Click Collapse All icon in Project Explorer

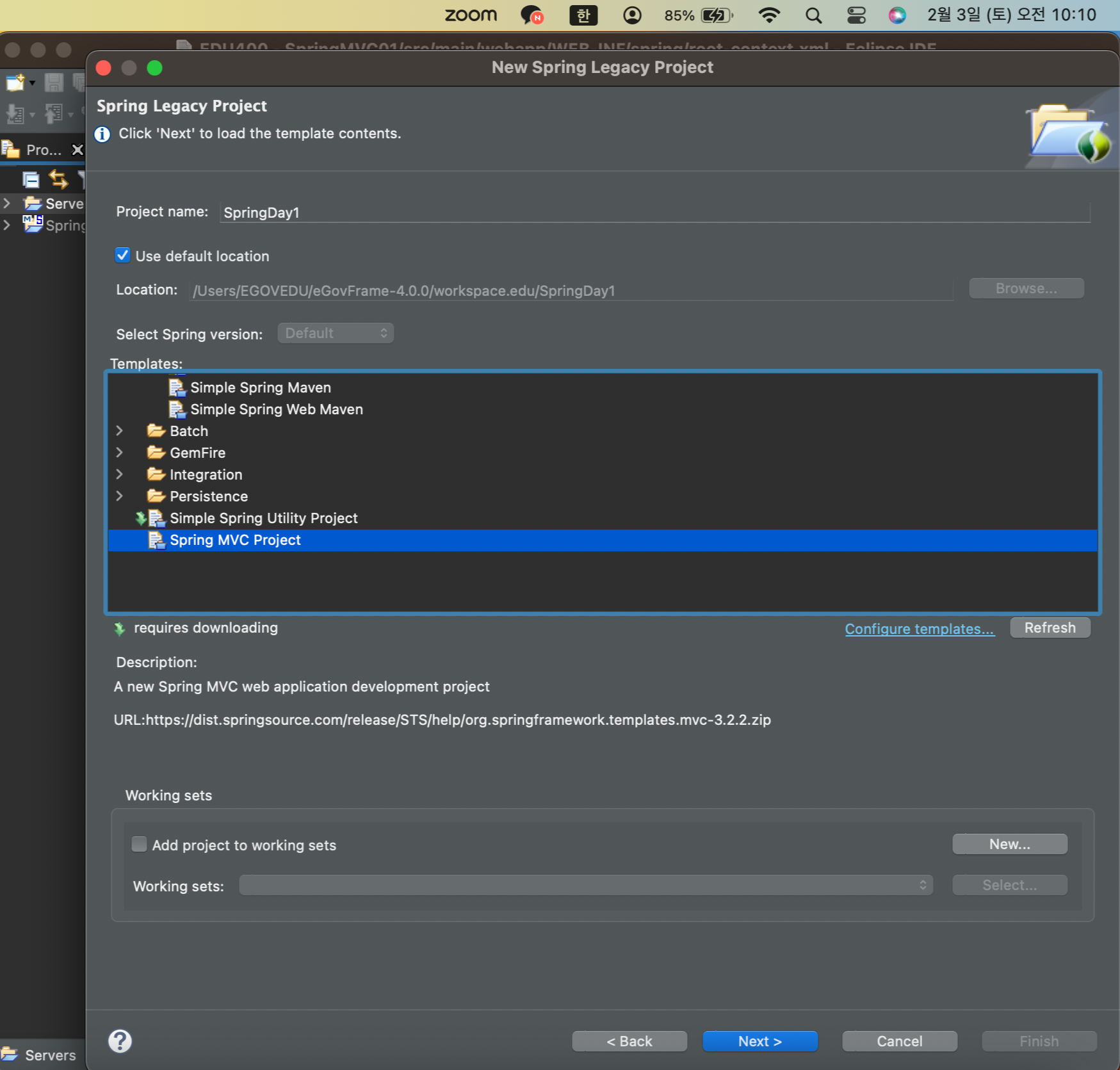coord(30,180)
